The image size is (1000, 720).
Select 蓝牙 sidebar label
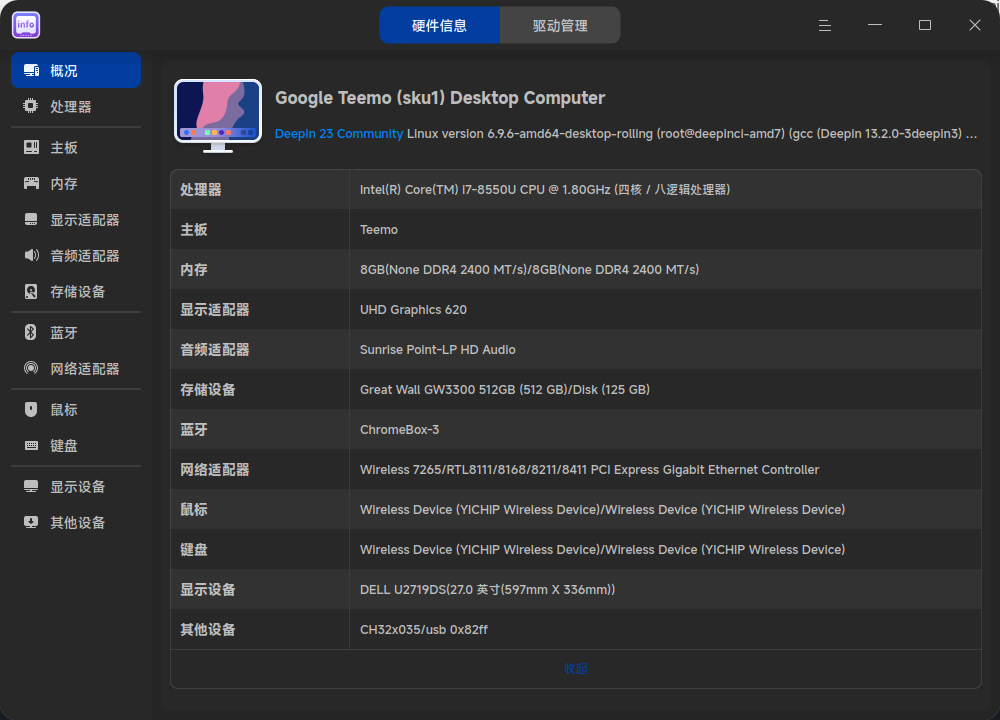pos(64,333)
